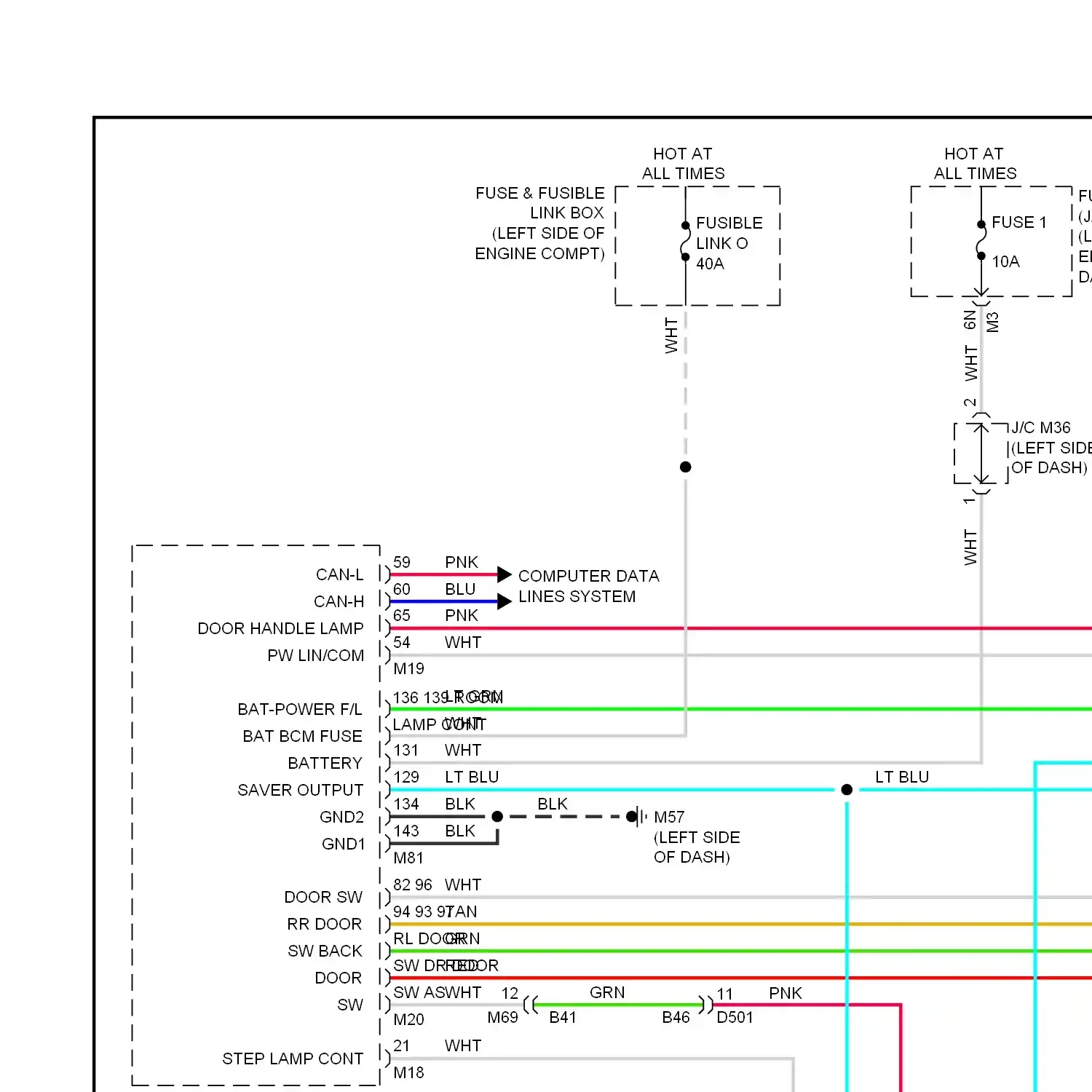Select the B46 connector label
Screen dimensions: 1092x1092
pos(676,1017)
